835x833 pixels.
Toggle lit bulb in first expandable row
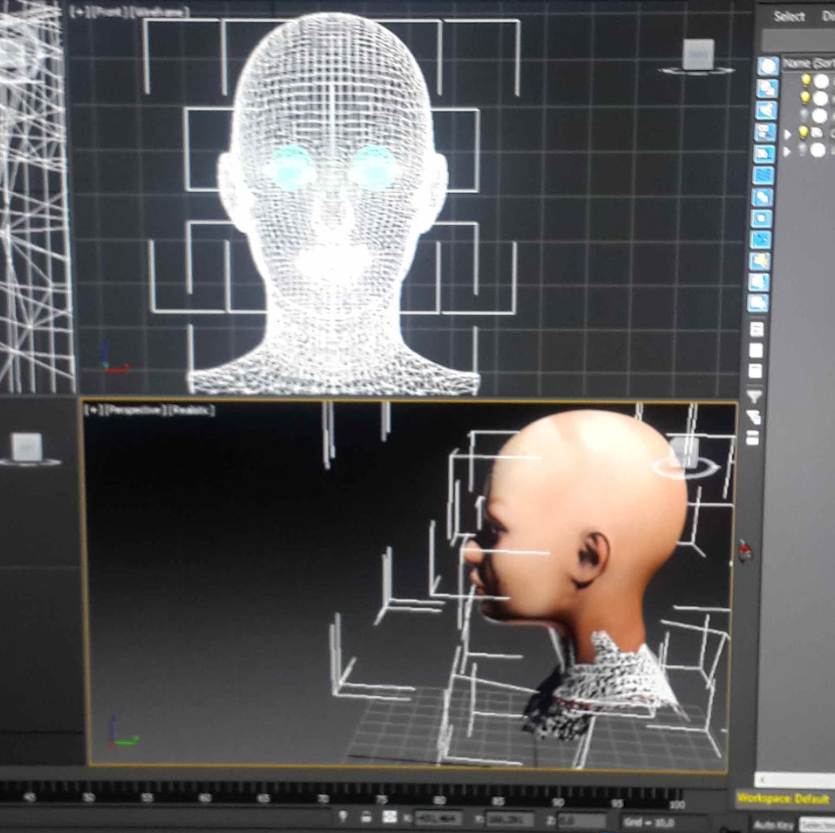tap(804, 131)
